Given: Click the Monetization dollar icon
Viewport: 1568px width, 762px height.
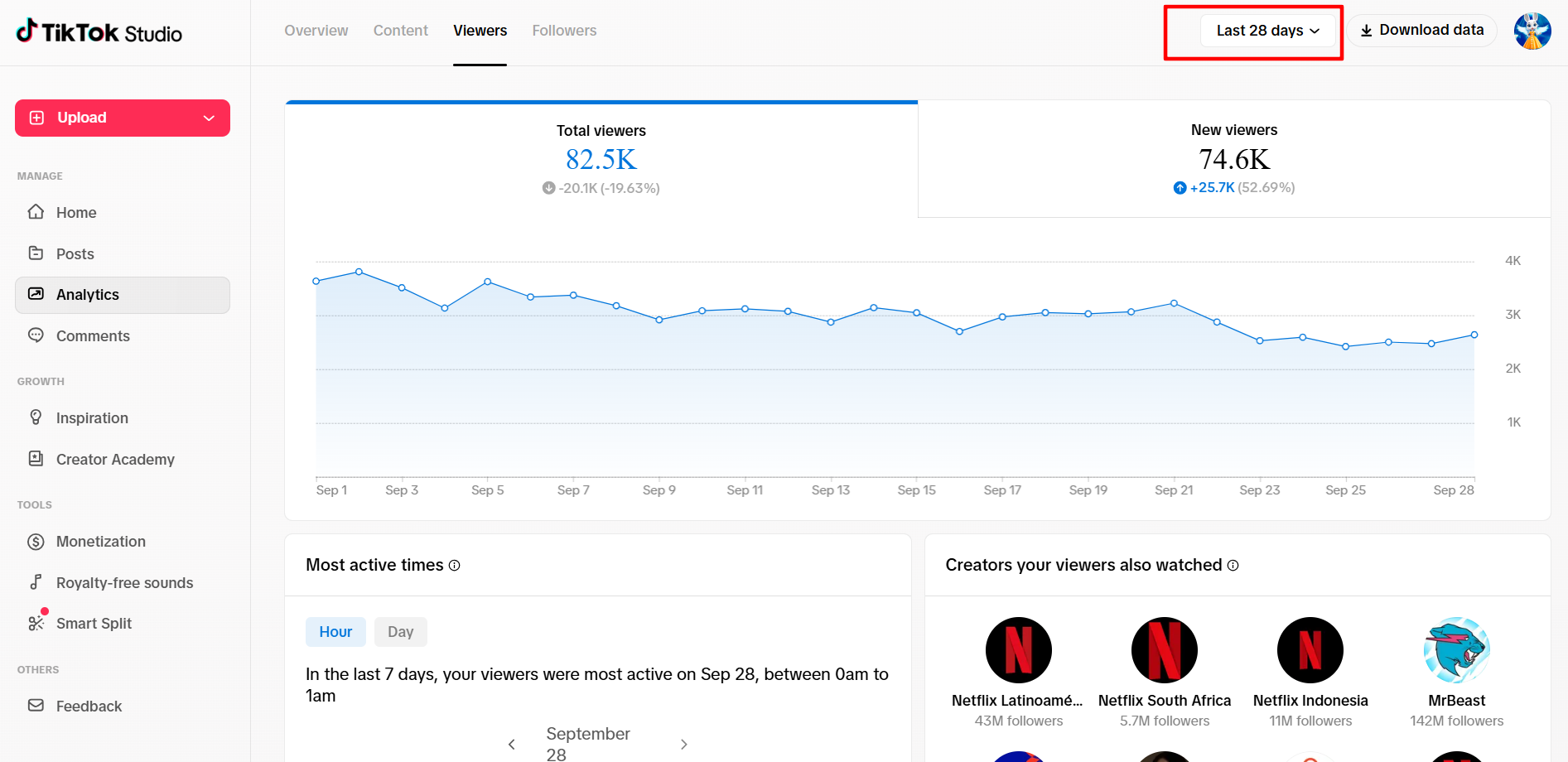Looking at the screenshot, I should 36,542.
